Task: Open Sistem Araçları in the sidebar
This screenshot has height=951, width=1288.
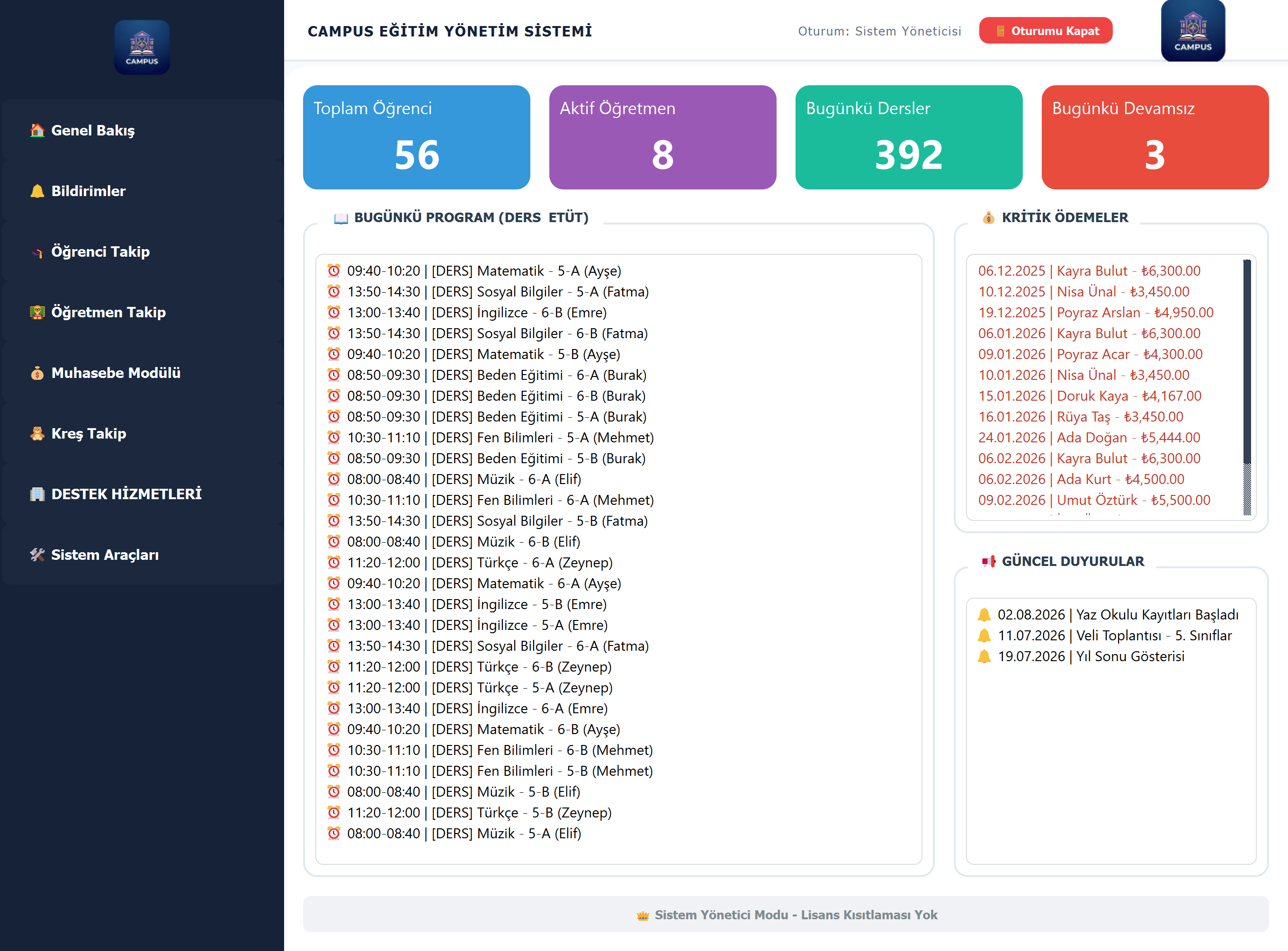Action: click(142, 555)
